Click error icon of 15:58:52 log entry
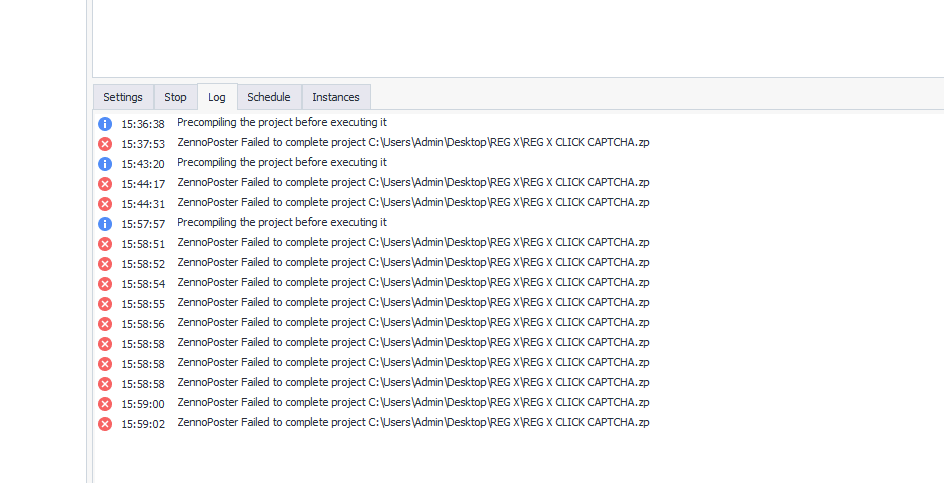Screen dimensions: 944x483 click(x=105, y=264)
